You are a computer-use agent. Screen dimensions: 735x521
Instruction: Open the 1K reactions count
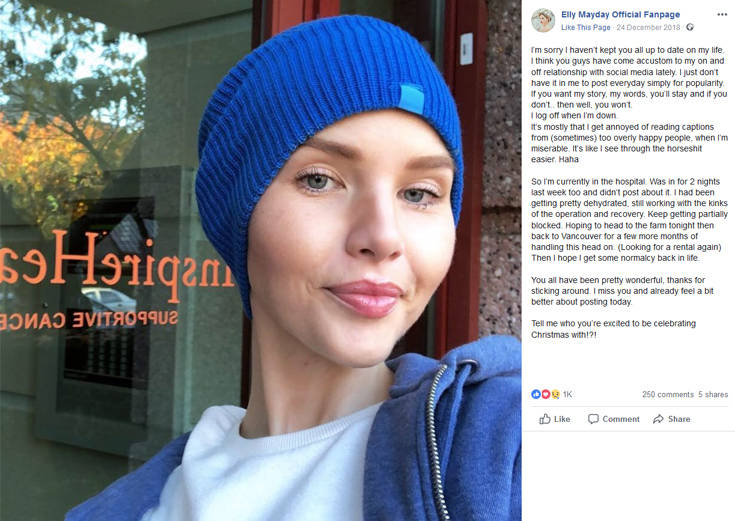(x=567, y=394)
